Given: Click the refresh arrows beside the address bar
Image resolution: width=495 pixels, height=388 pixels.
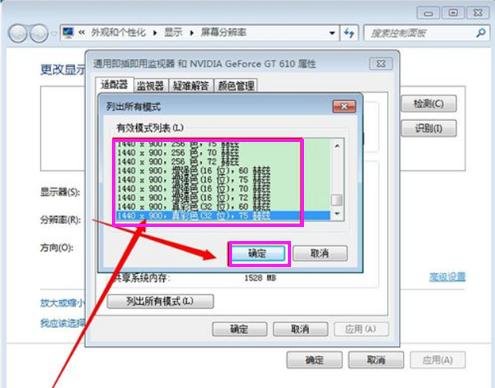Looking at the screenshot, I should click(349, 33).
